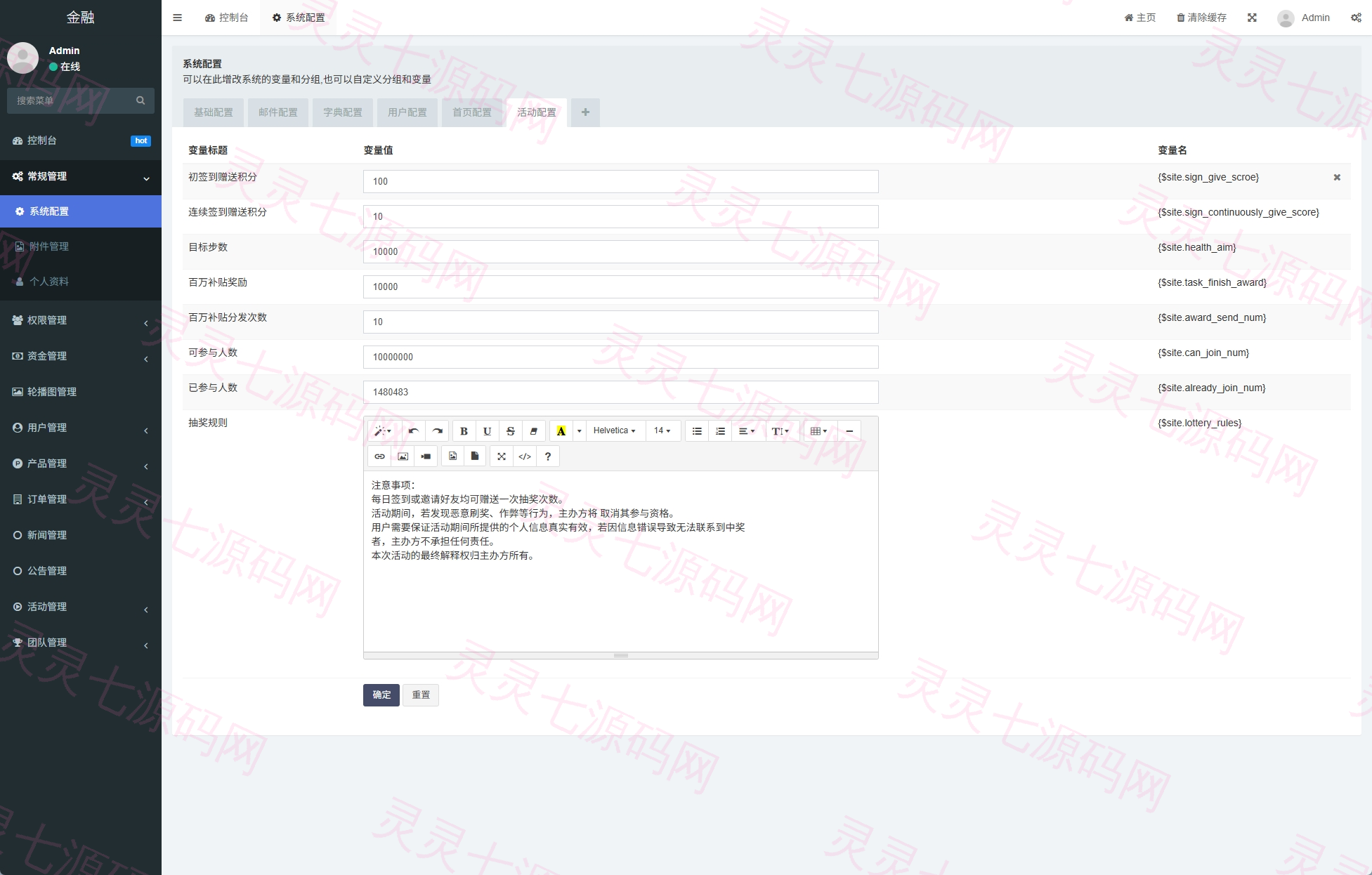Open the magic wand style dropdown
The image size is (1372, 875).
click(x=383, y=431)
